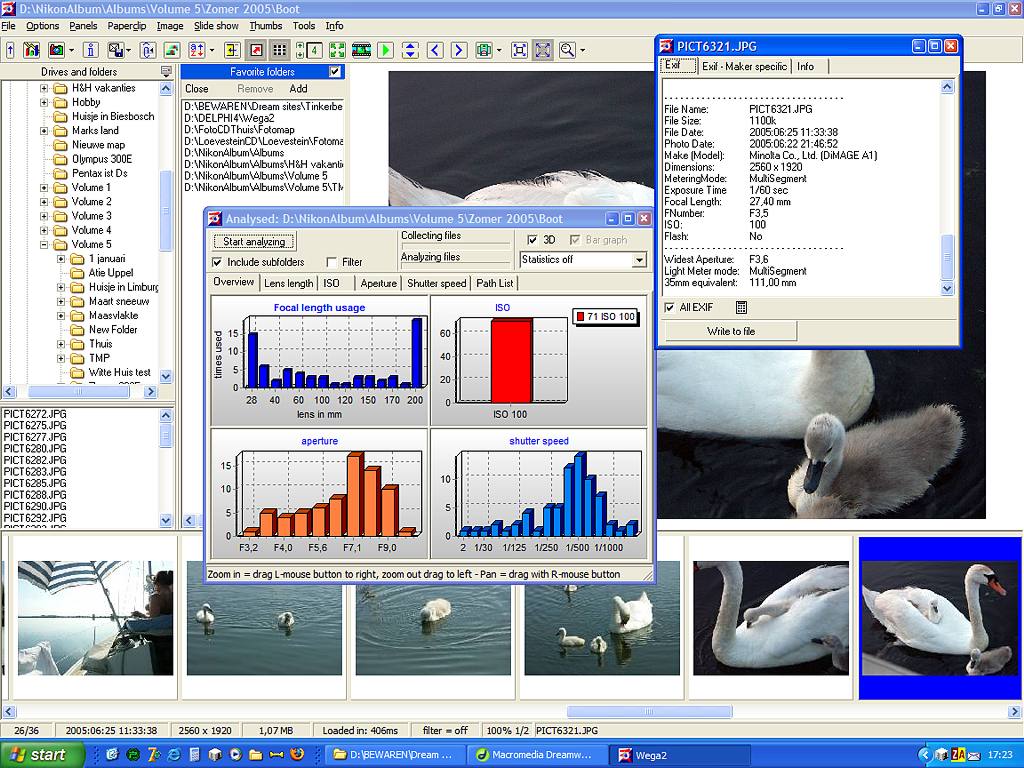Click the blue info icon in toolbar
Viewport: 1024px width, 768px height.
click(90, 50)
